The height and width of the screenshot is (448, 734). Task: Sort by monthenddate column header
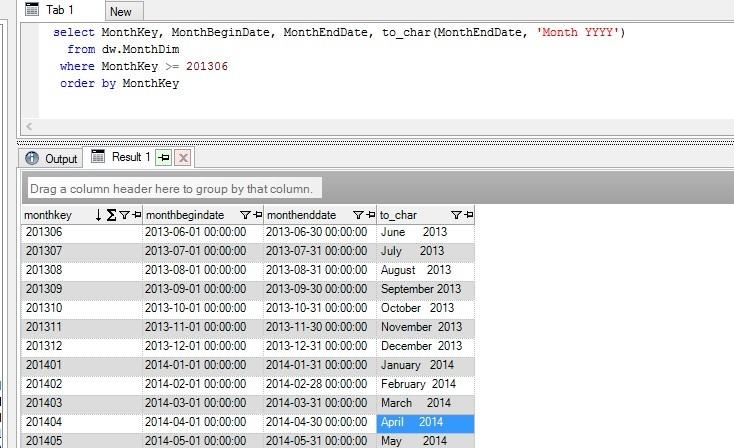301,215
